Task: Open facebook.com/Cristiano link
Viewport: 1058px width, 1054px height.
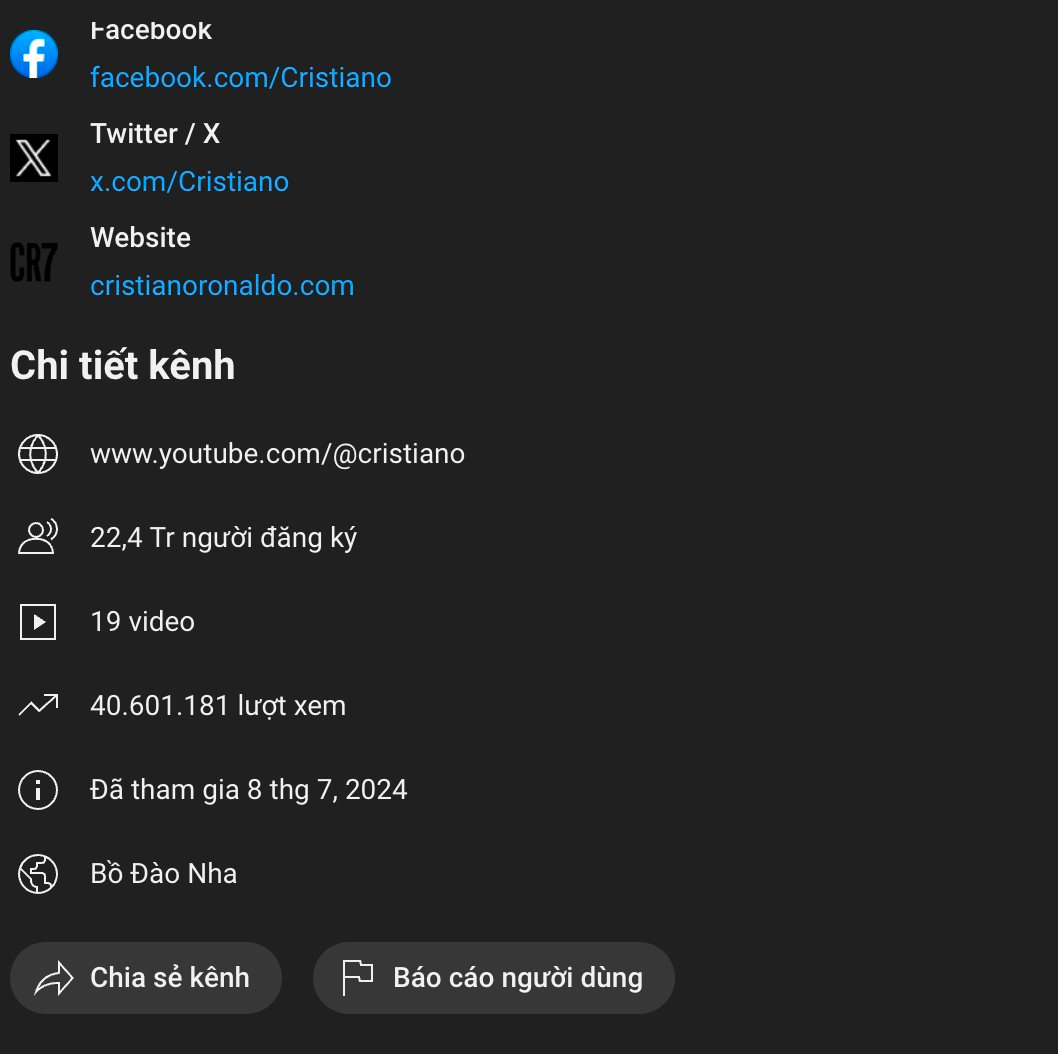Action: point(241,78)
